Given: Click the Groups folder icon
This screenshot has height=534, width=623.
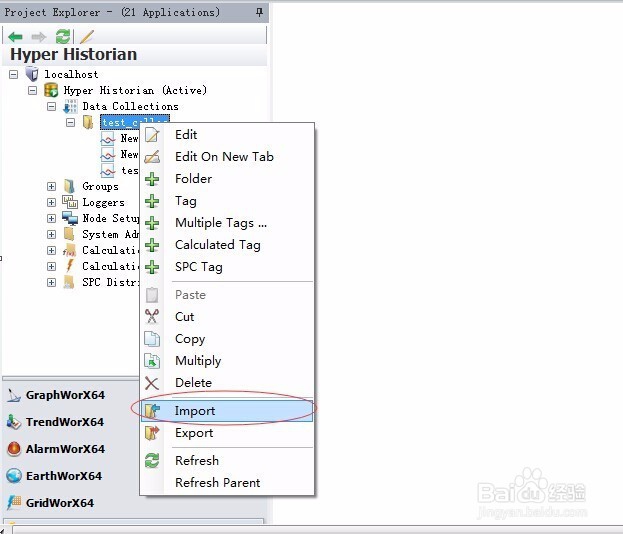Looking at the screenshot, I should tap(69, 186).
